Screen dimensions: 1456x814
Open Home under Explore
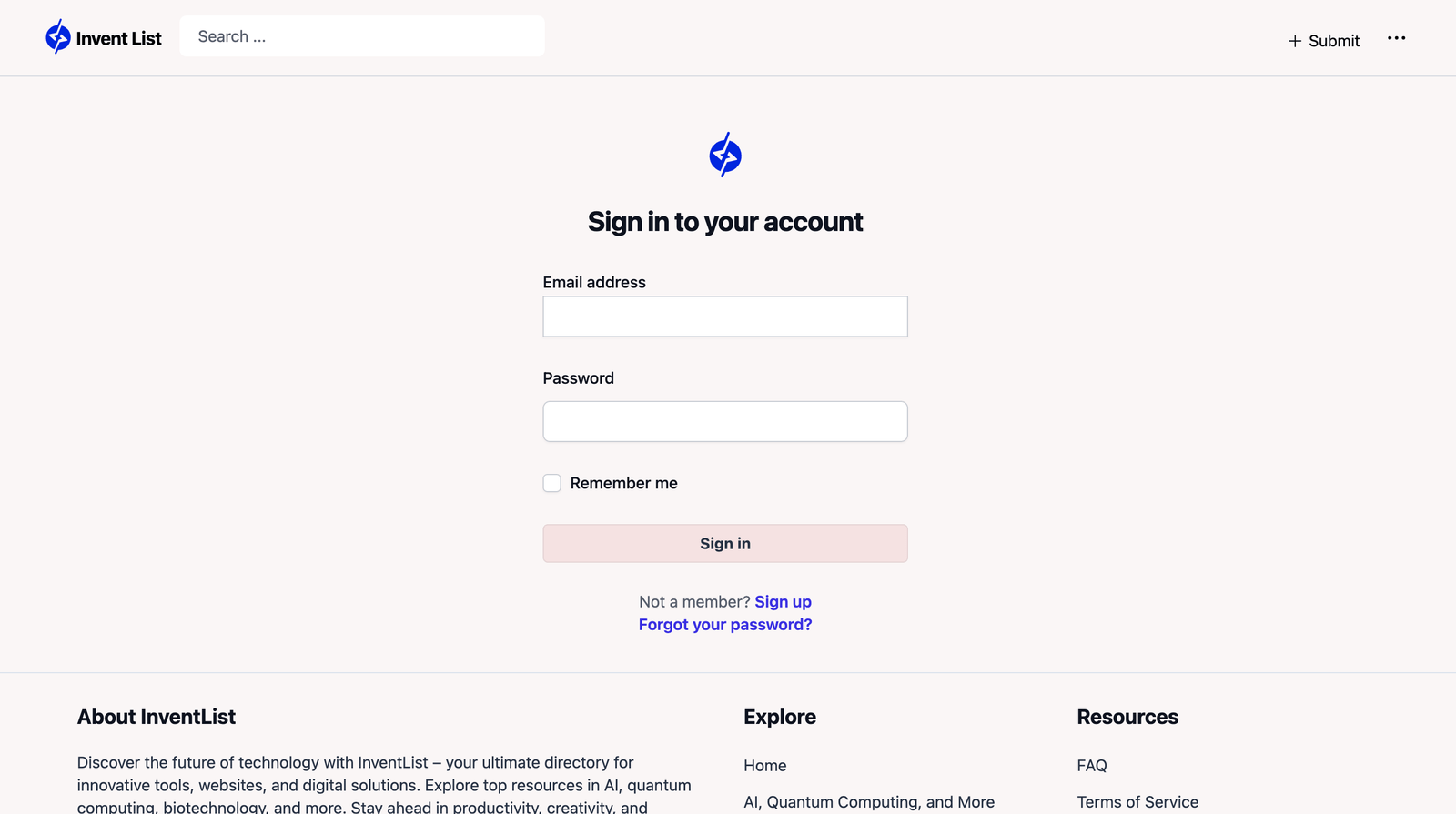coord(765,766)
